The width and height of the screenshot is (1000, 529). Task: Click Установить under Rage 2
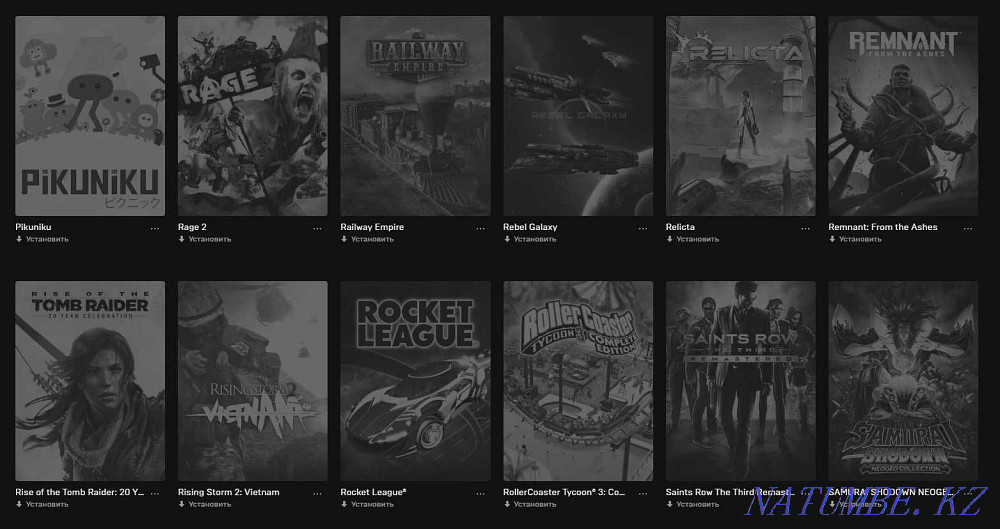point(205,239)
